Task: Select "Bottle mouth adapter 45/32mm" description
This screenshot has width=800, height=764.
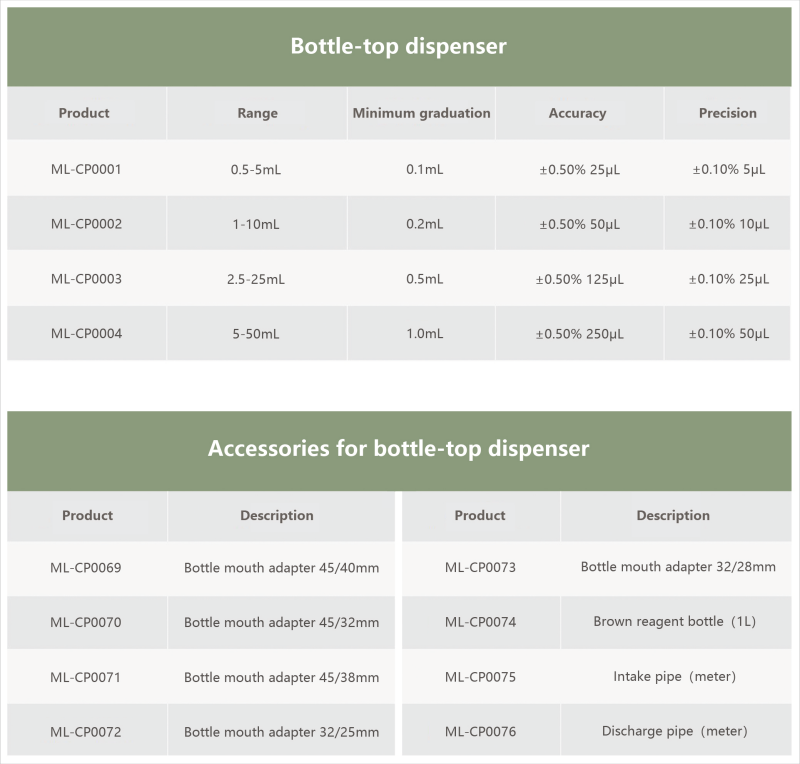Action: pos(281,622)
